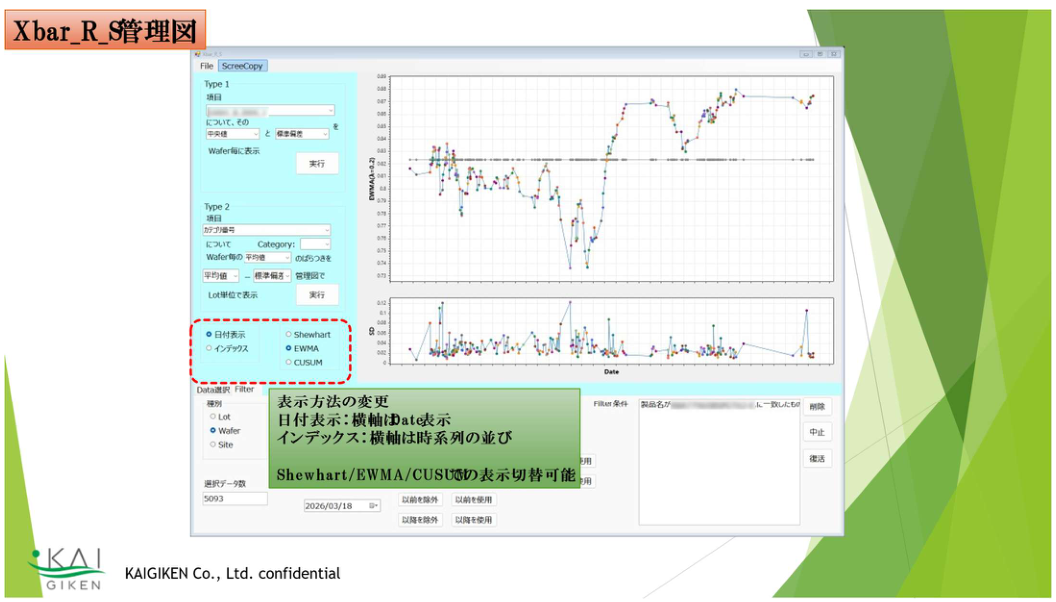Click the 復活 button
The width and height of the screenshot is (1056, 602).
(816, 458)
